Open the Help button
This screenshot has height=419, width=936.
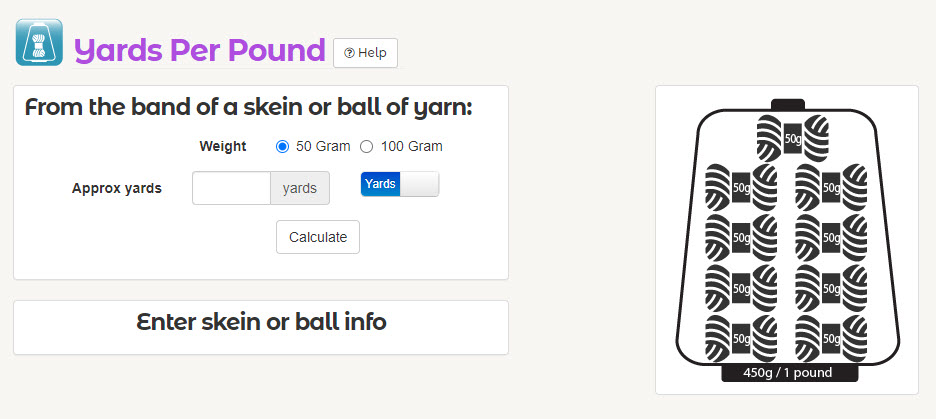[365, 53]
